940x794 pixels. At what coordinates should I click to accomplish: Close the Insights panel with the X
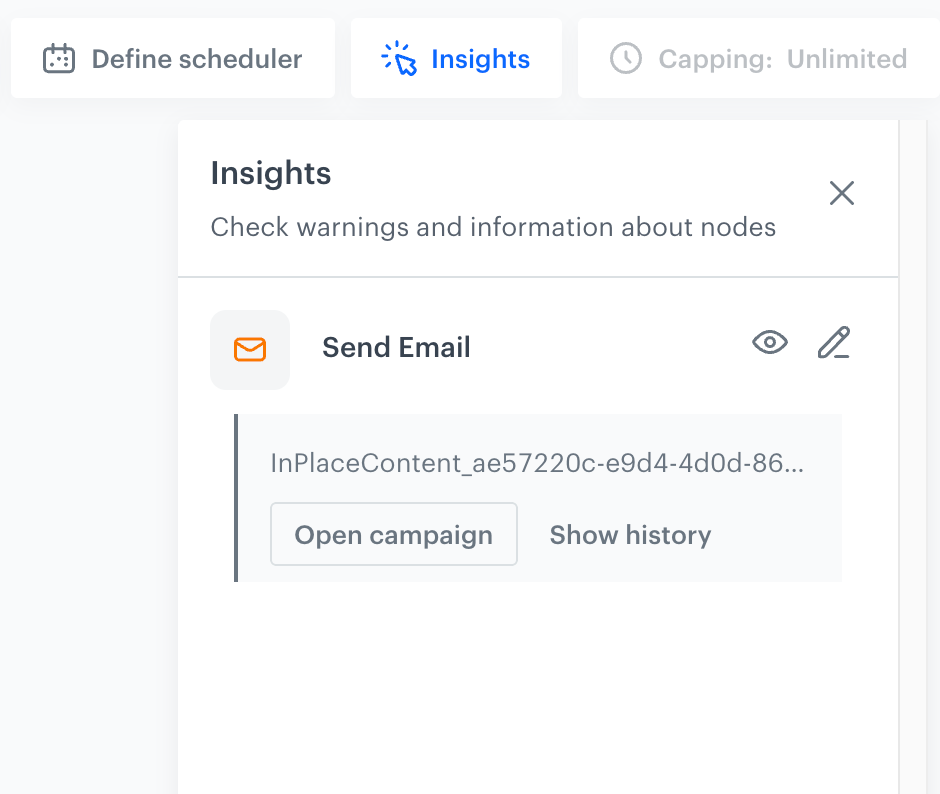click(841, 193)
